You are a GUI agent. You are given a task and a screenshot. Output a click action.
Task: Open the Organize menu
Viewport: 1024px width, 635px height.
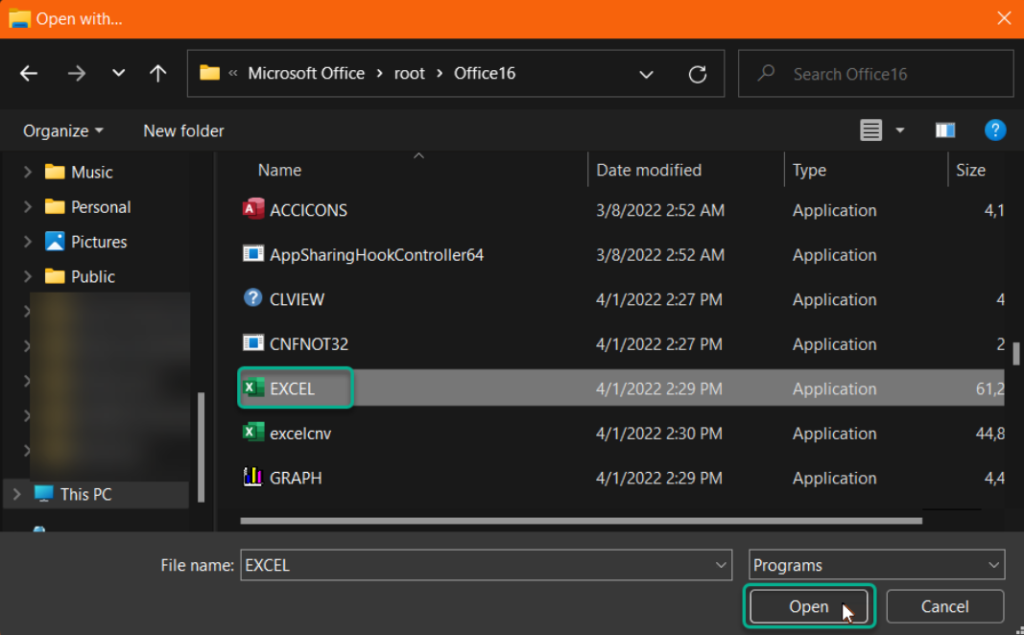(62, 130)
